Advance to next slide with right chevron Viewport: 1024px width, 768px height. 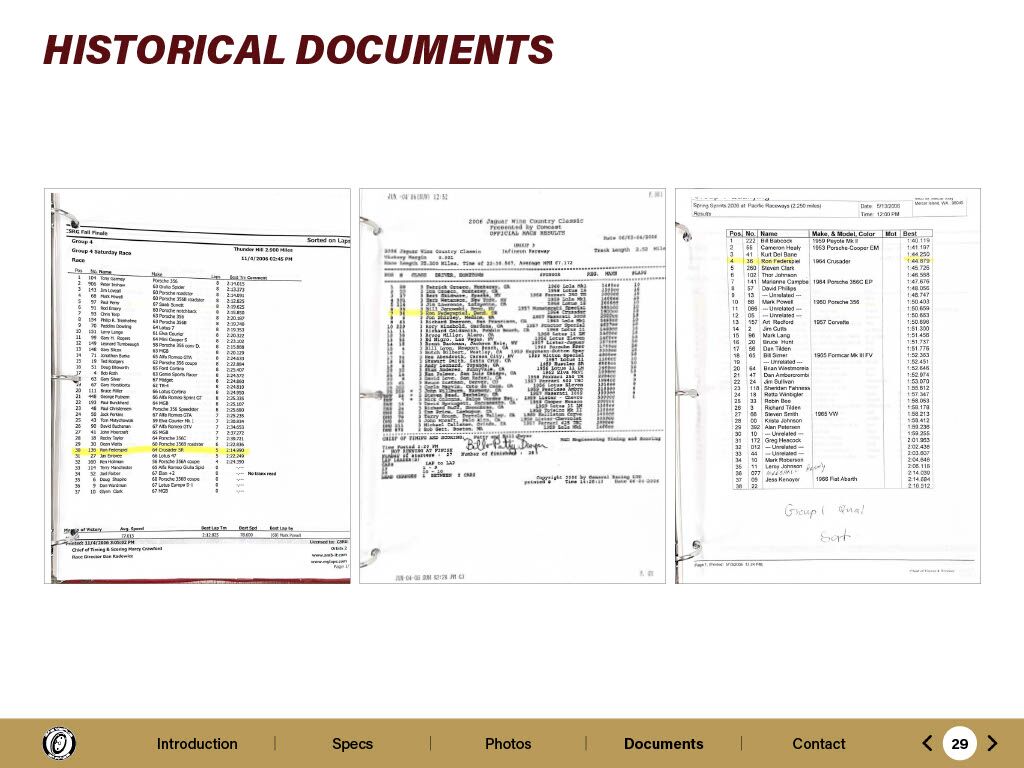click(x=992, y=743)
